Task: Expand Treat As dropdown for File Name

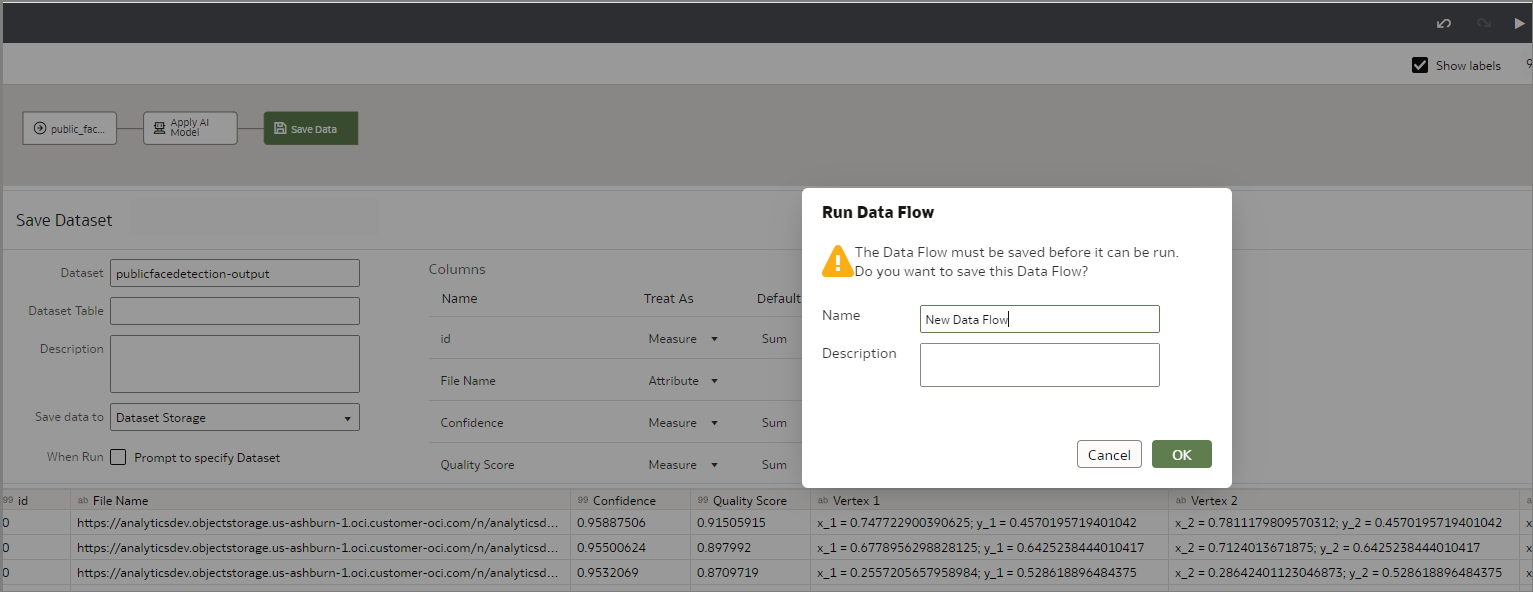Action: (683, 381)
